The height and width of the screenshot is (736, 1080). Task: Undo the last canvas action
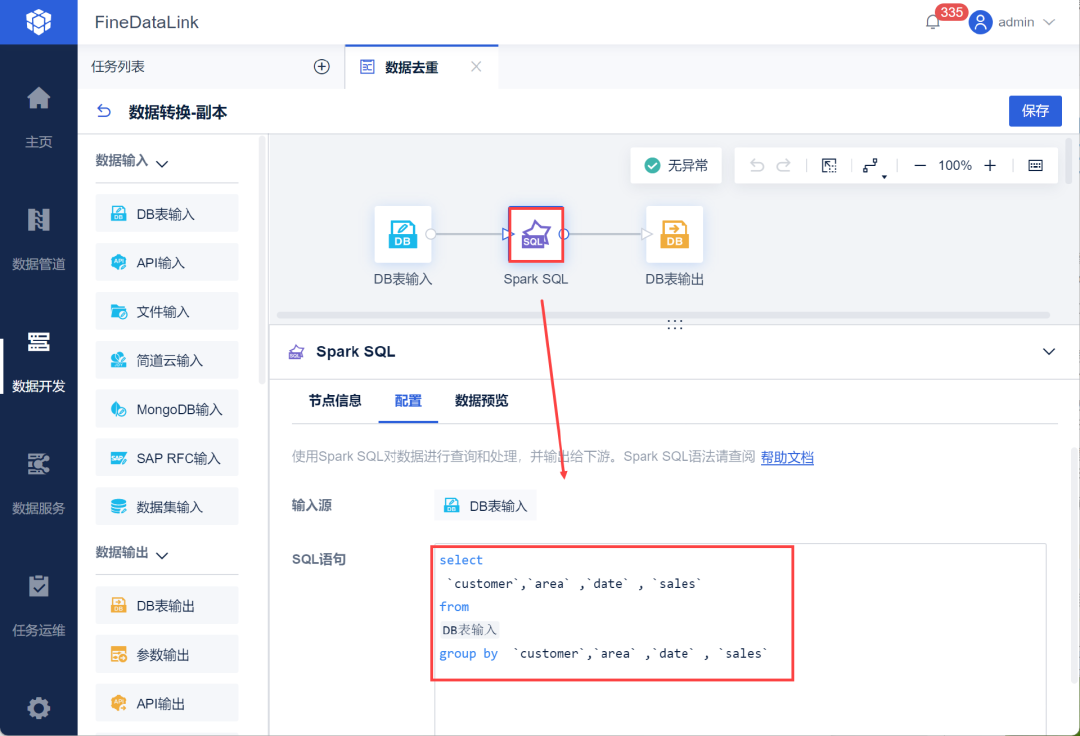point(757,165)
